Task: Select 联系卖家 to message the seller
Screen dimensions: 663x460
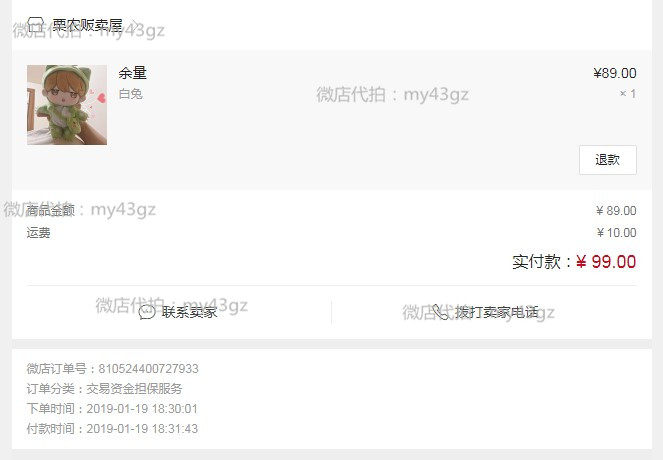Action: (x=189, y=312)
